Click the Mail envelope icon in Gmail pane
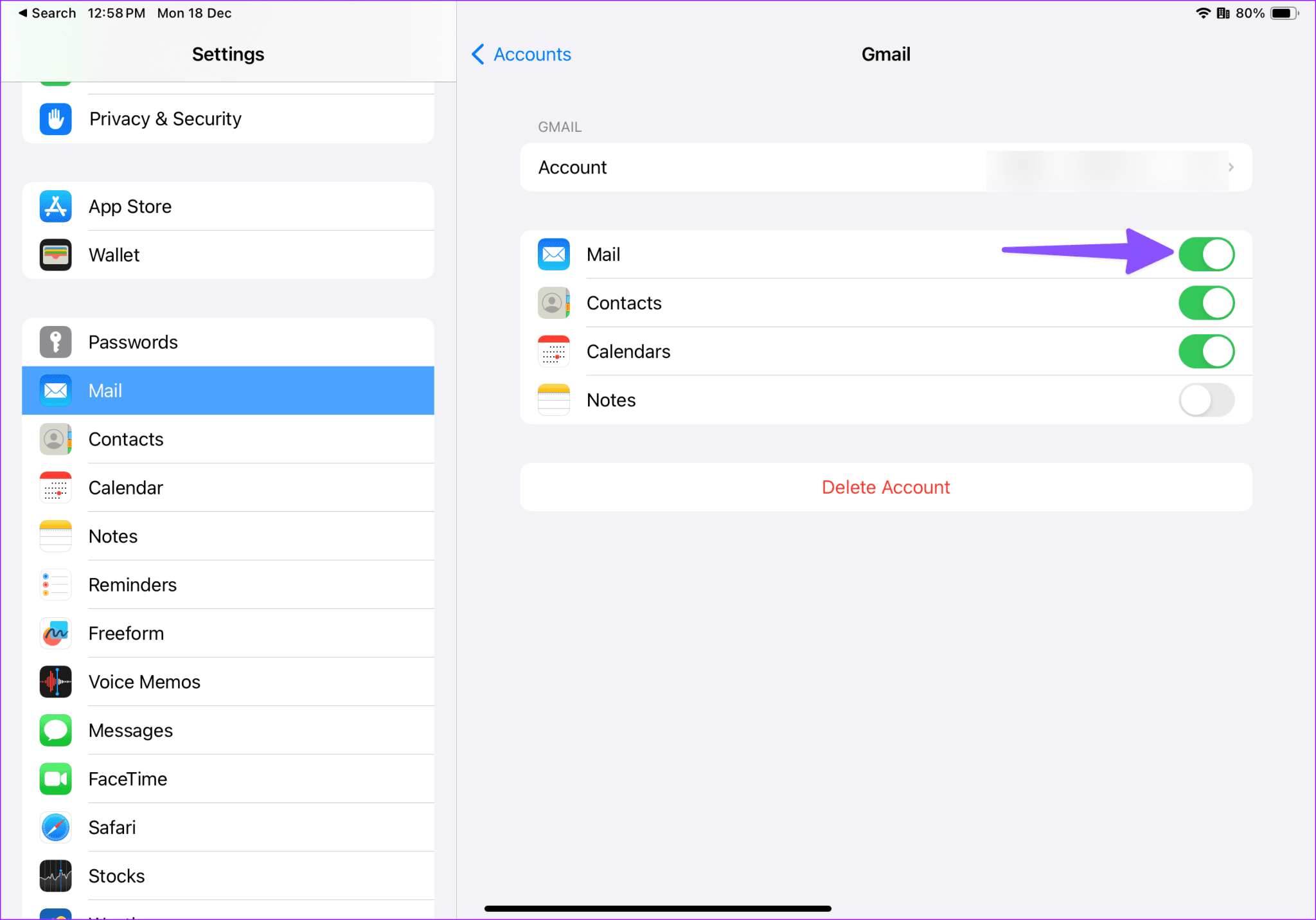 pyautogui.click(x=553, y=254)
